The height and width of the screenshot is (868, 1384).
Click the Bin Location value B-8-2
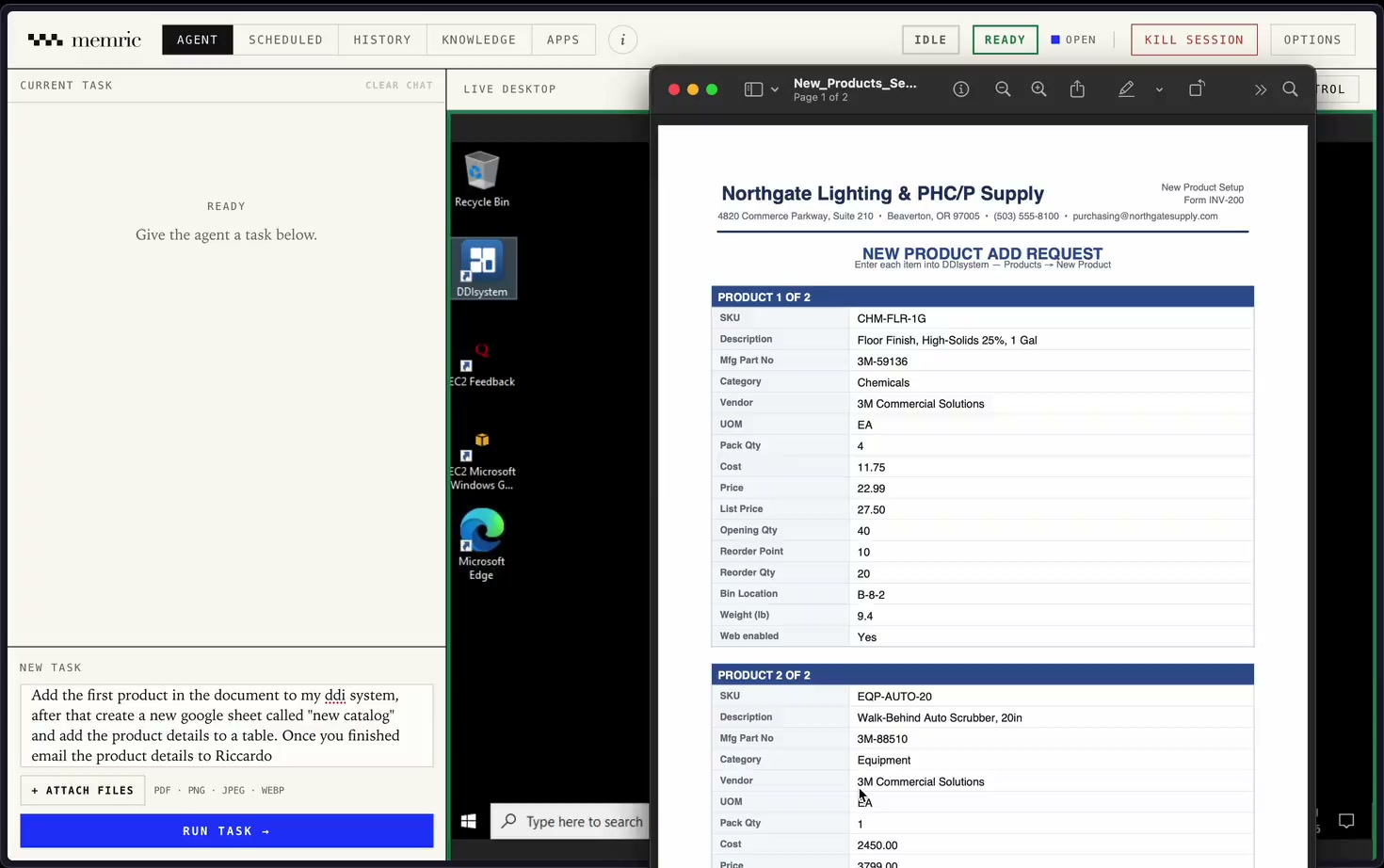tap(871, 595)
